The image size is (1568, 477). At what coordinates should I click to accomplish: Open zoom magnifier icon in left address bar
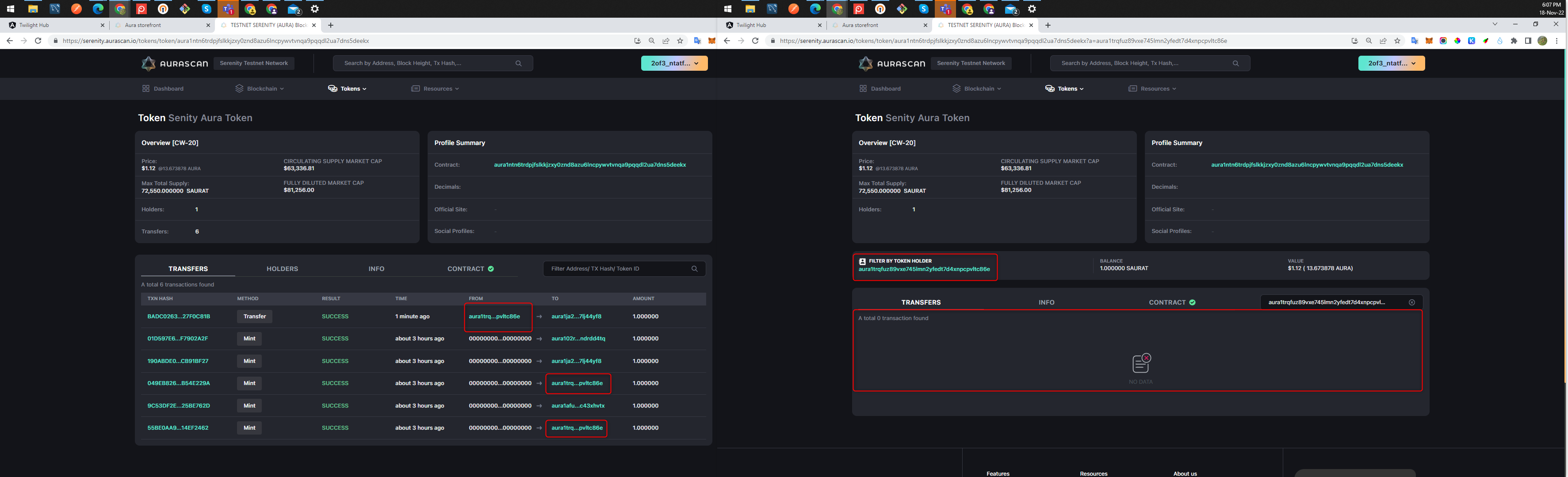tap(652, 41)
